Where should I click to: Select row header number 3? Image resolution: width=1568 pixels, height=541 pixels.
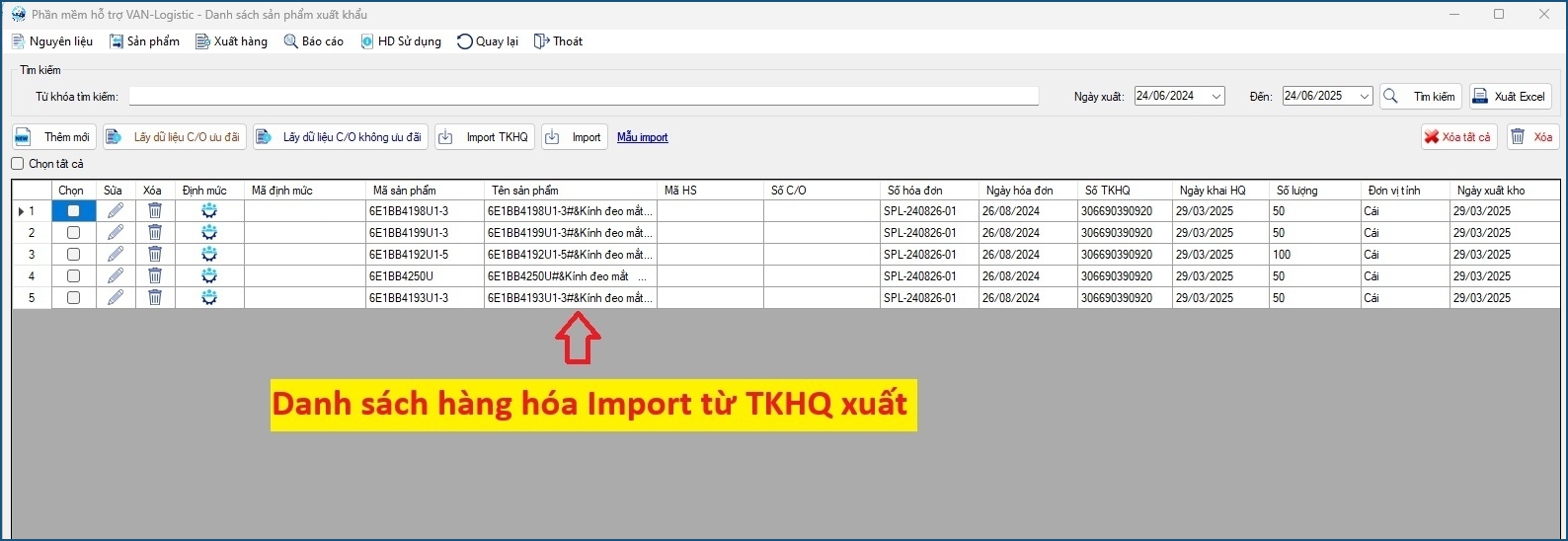pyautogui.click(x=32, y=254)
